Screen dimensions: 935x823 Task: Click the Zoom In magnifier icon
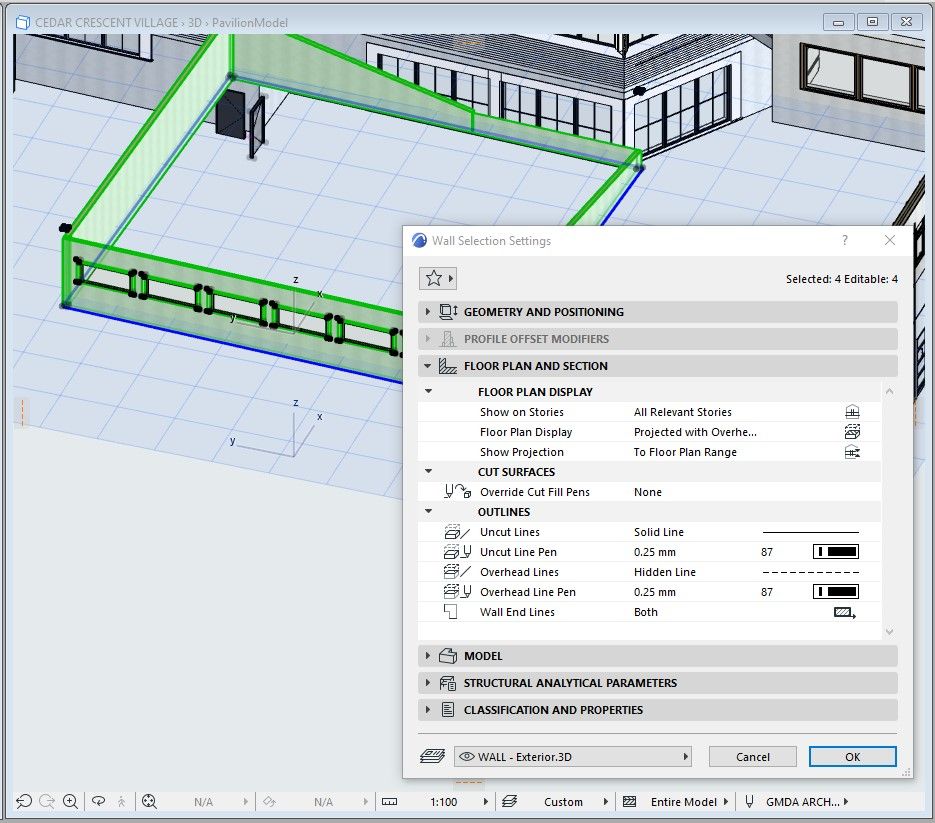pos(71,801)
